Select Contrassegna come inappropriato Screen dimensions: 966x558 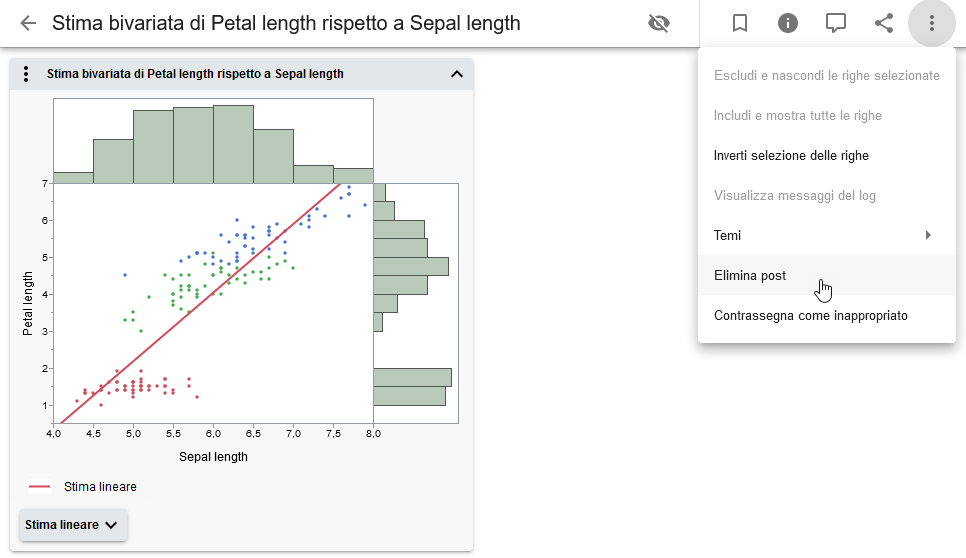pos(811,315)
